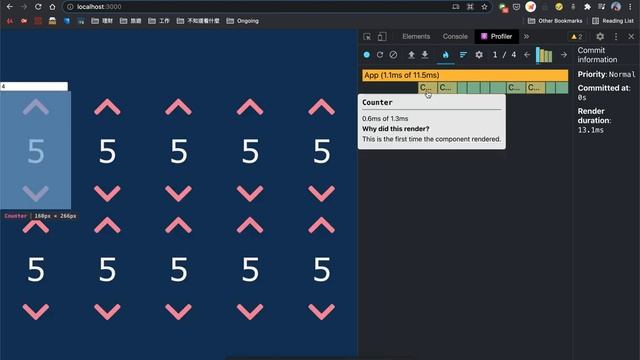The image size is (640, 360).
Task: Focus the white input field showing 4
Action: click(x=34, y=87)
